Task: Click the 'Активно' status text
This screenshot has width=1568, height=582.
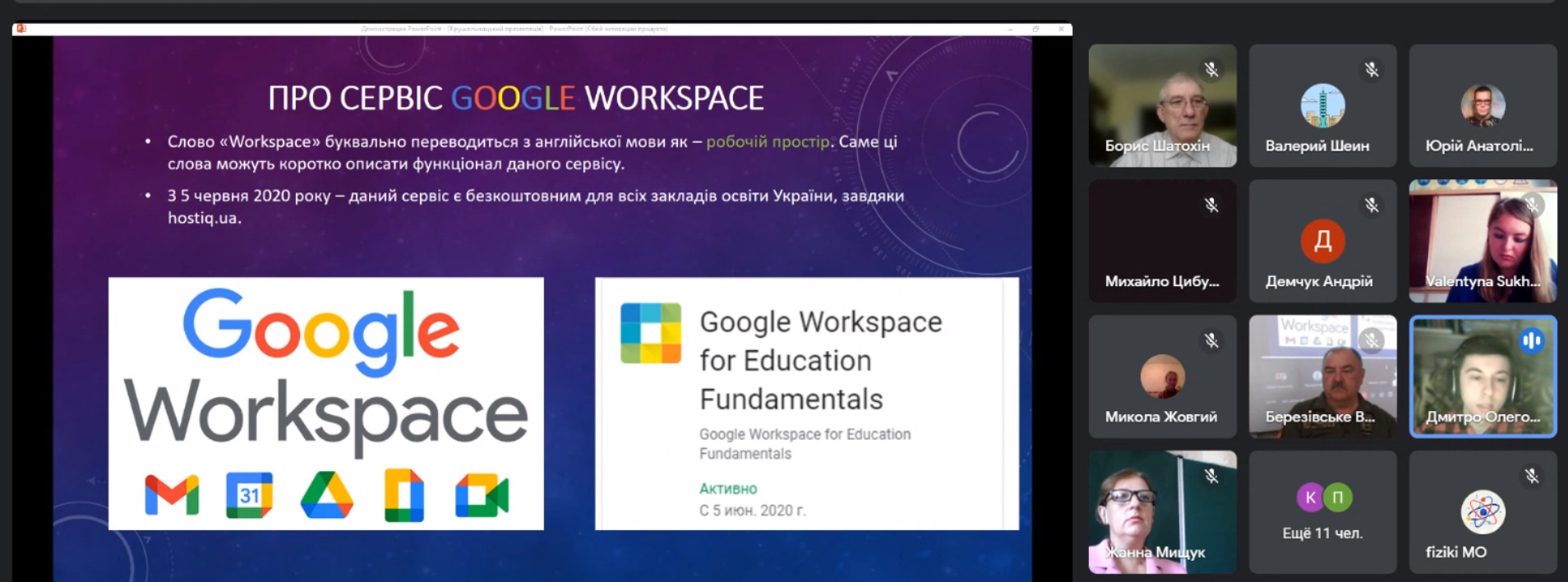Action: 728,489
